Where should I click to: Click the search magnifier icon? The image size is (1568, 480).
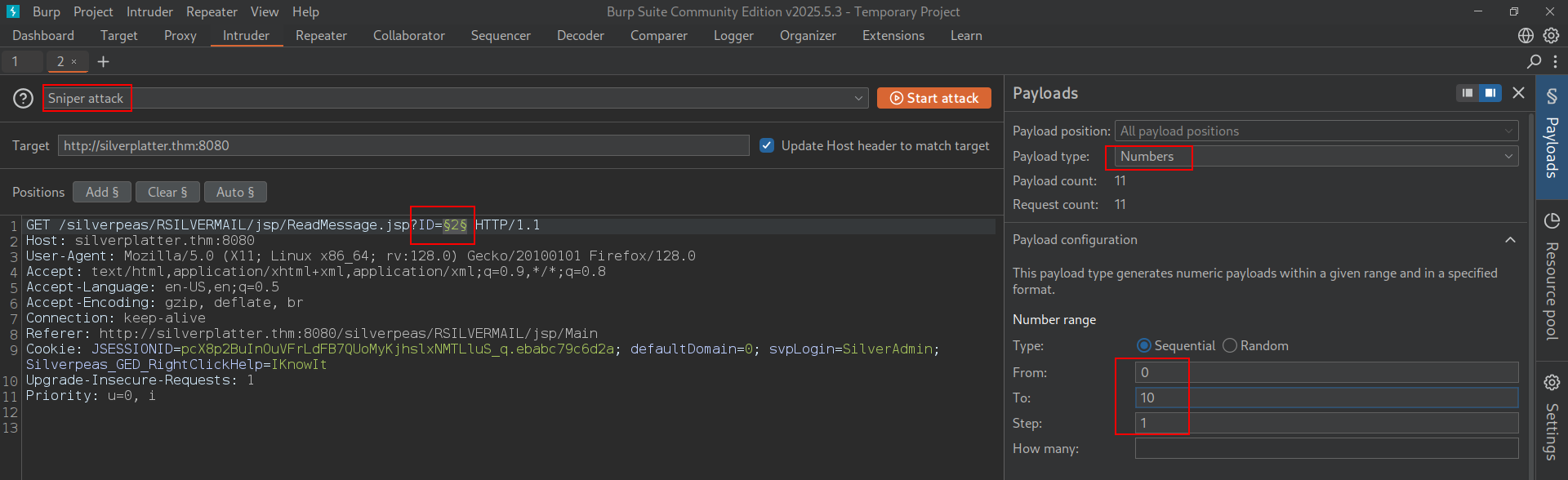tap(1534, 61)
